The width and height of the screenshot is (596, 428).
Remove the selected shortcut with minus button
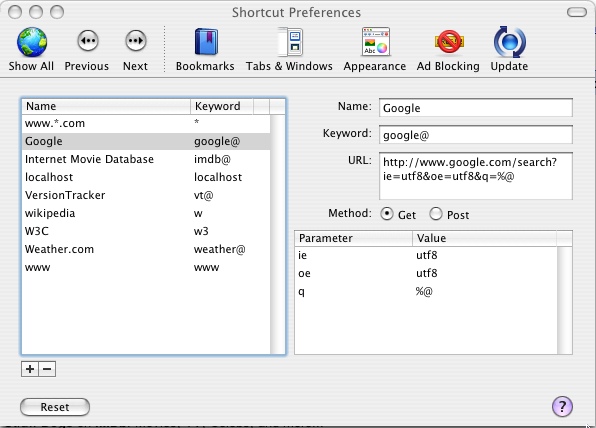[x=47, y=369]
